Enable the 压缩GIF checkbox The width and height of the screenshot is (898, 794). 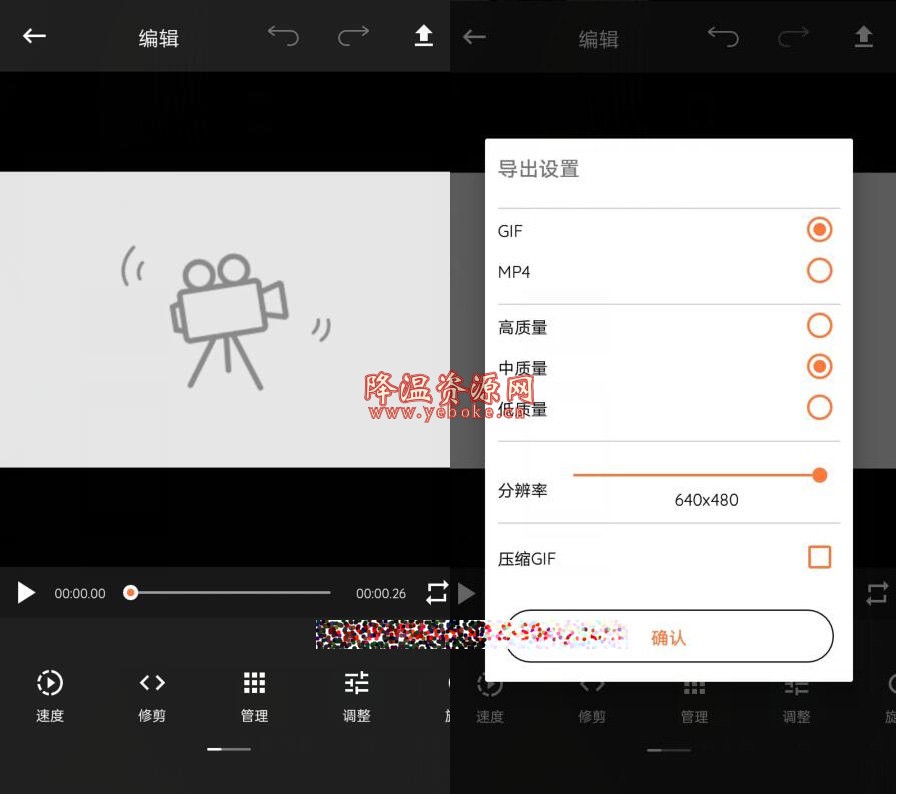[x=820, y=557]
